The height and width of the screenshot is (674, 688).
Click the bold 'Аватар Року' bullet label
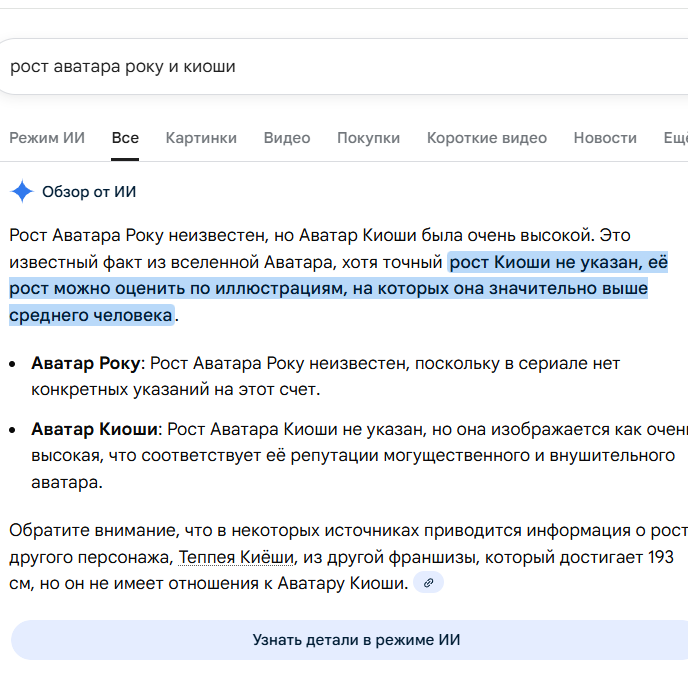[x=86, y=363]
